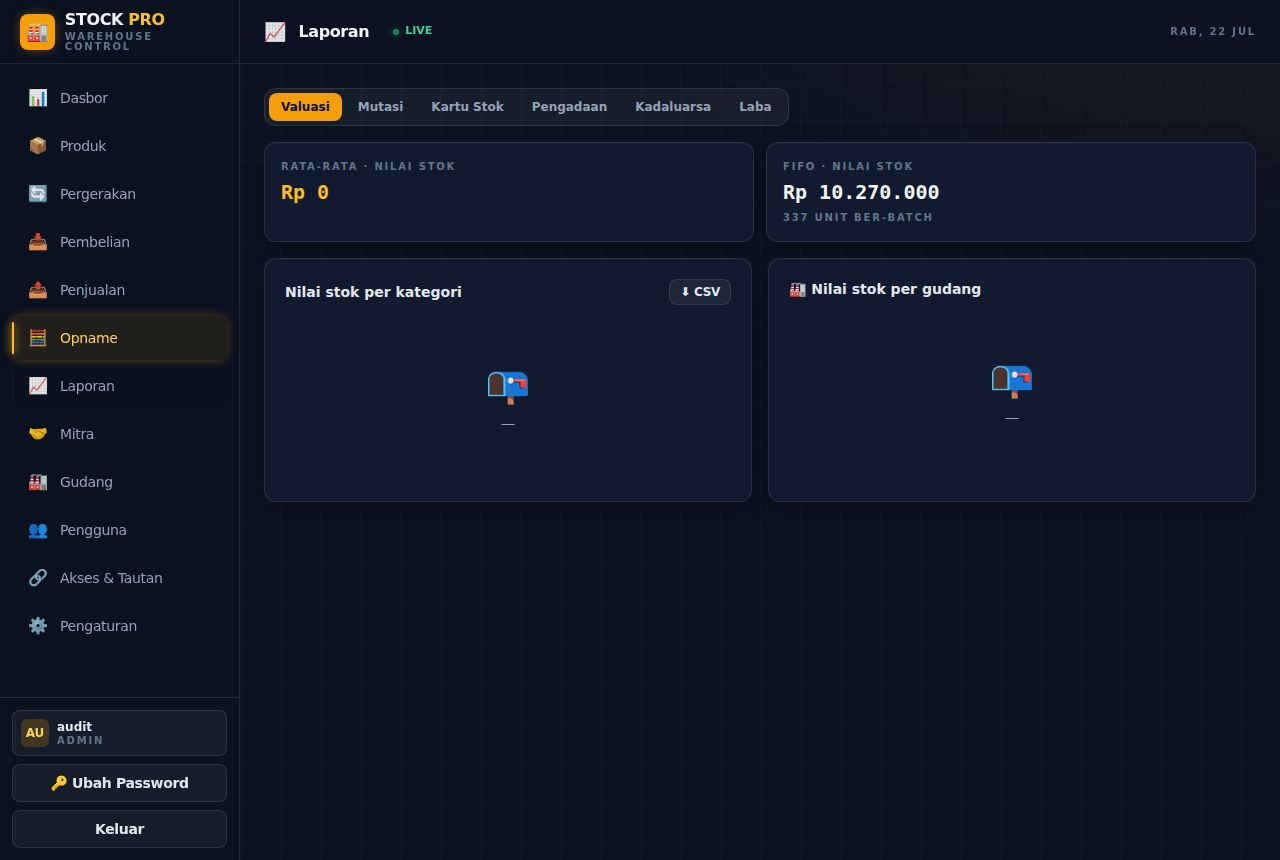1280x860 pixels.
Task: Open Pengaturan settings
Action: [120, 626]
